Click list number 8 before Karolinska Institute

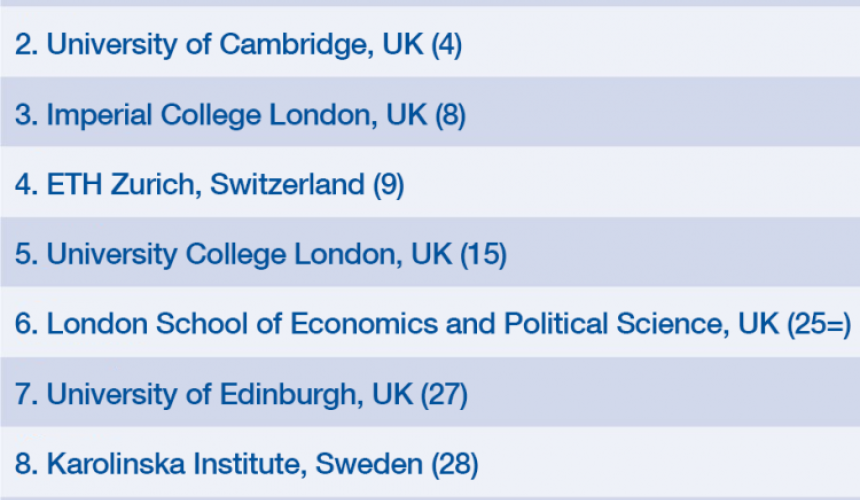point(26,464)
